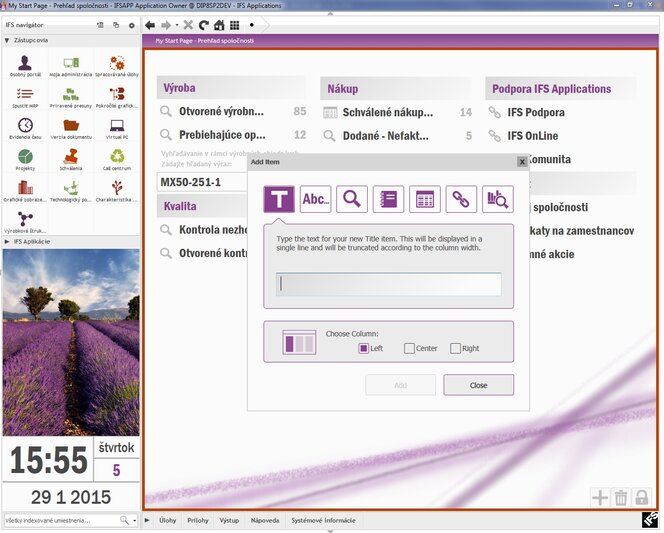Toggle the page lock icon
The height and width of the screenshot is (533, 664).
(x=642, y=497)
